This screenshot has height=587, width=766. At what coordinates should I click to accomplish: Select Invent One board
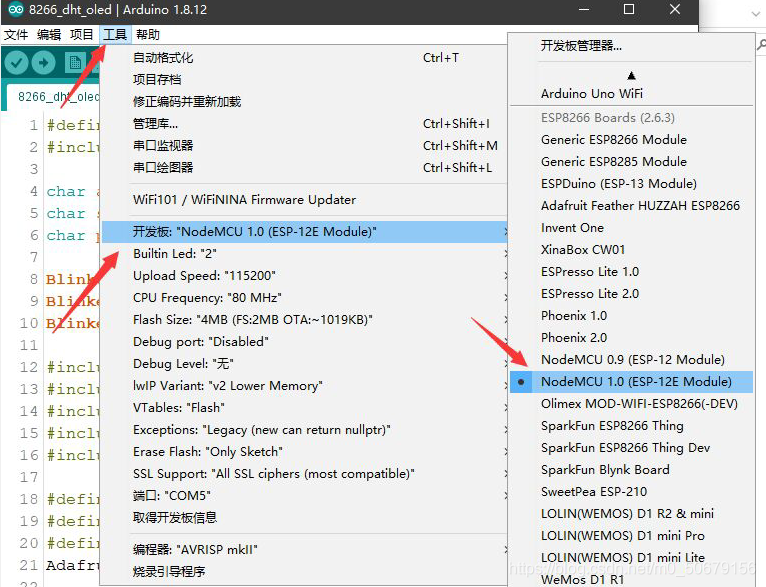click(631, 228)
